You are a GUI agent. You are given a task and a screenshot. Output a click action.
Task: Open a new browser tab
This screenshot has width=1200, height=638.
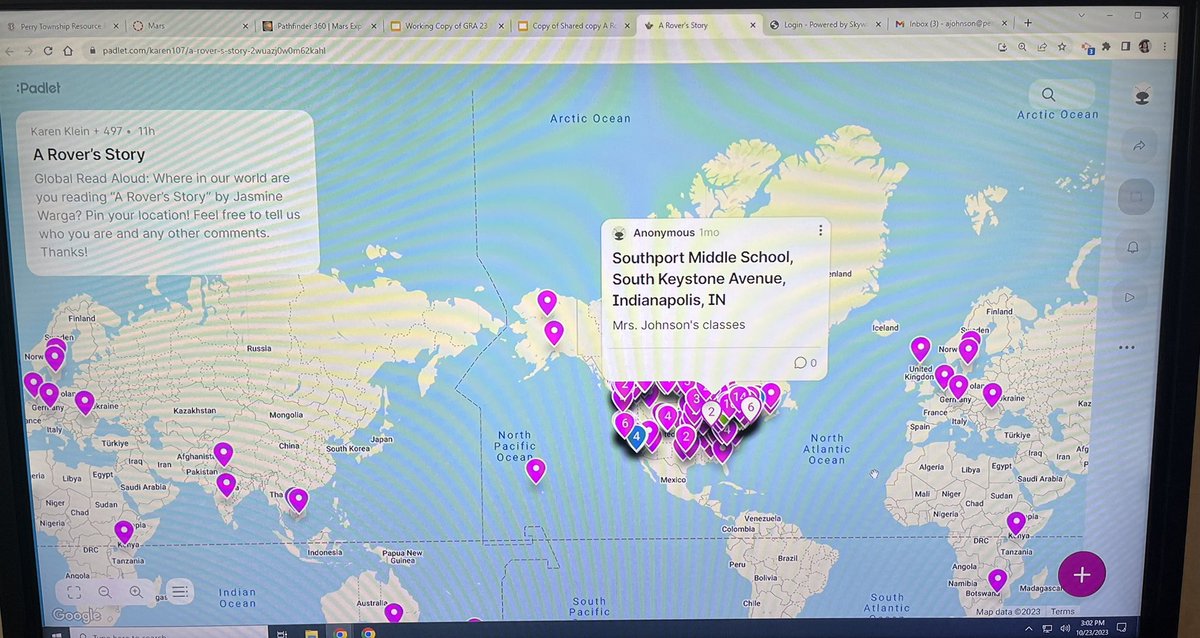tap(1027, 22)
